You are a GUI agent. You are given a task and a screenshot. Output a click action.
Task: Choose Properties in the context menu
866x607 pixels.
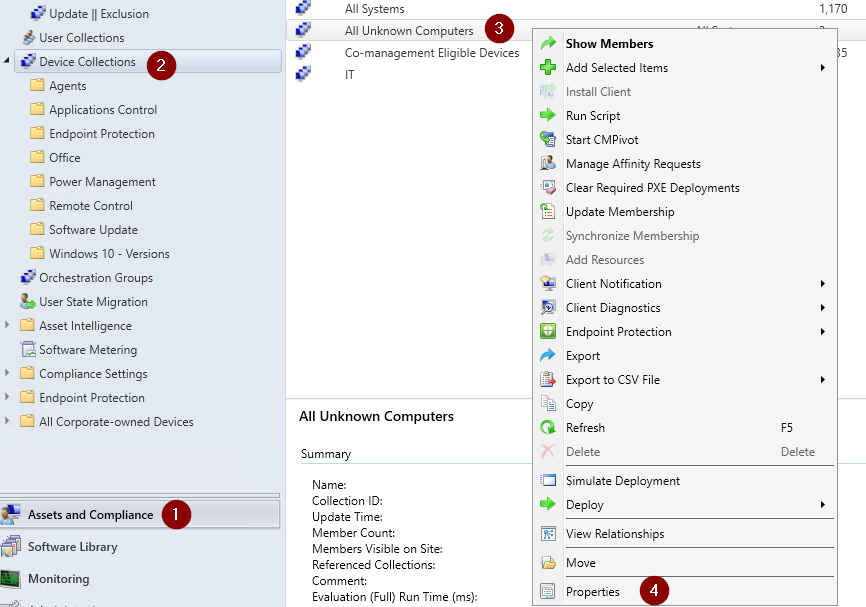(x=685, y=592)
